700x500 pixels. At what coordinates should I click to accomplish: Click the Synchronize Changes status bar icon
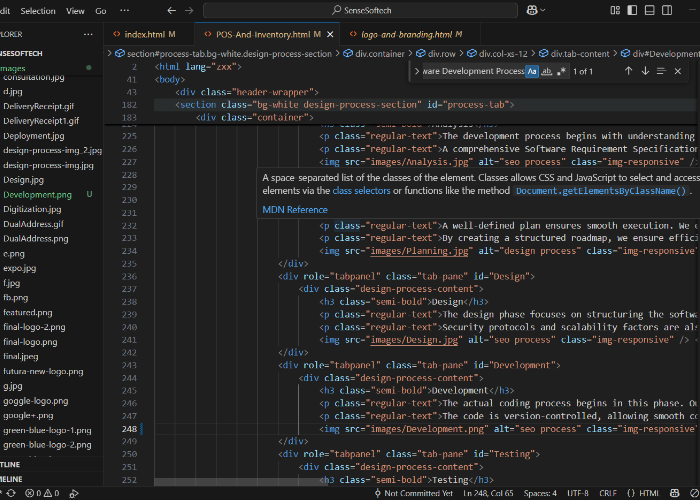coord(11,493)
